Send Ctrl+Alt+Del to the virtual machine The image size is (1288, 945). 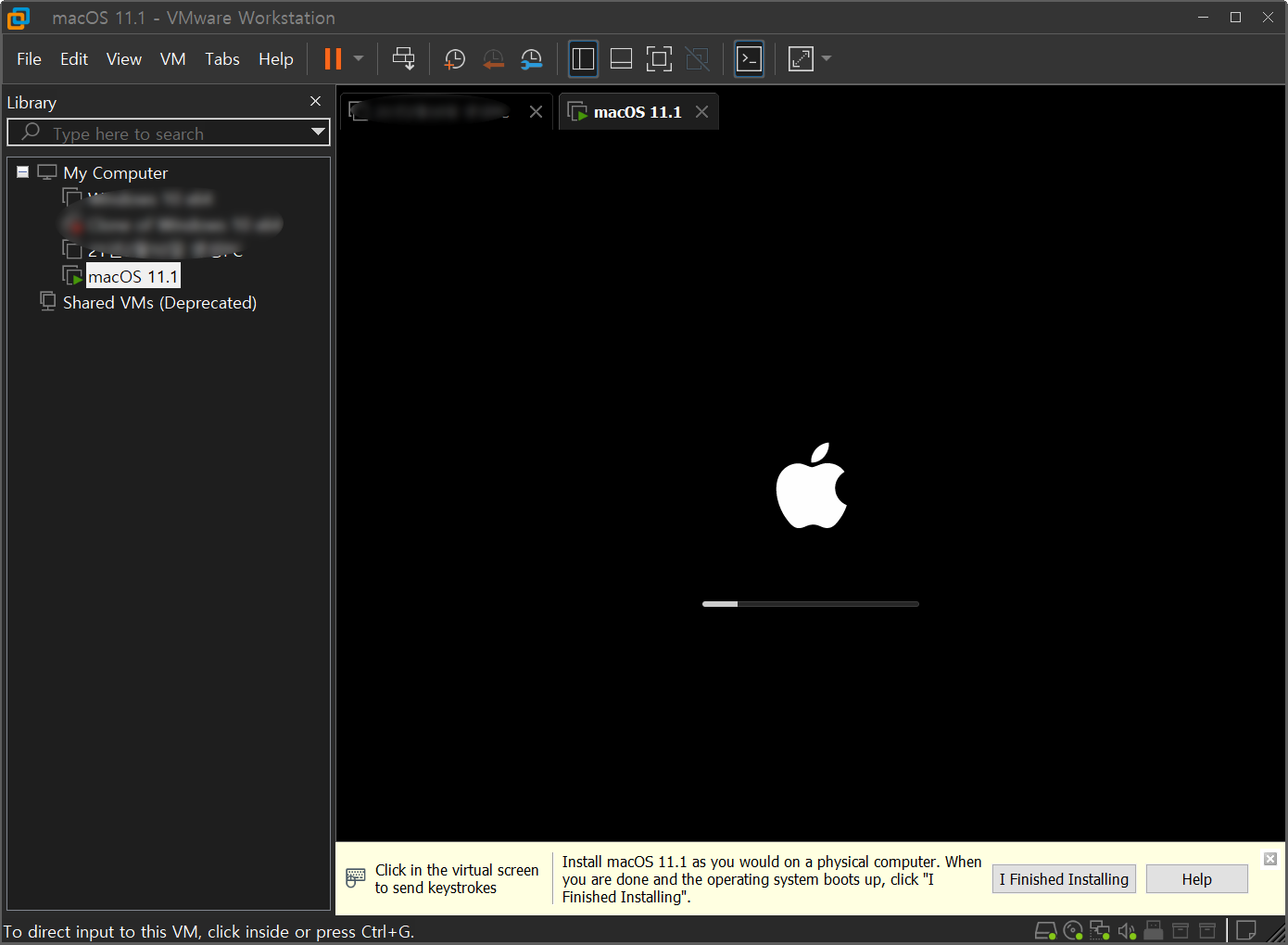pyautogui.click(x=404, y=59)
